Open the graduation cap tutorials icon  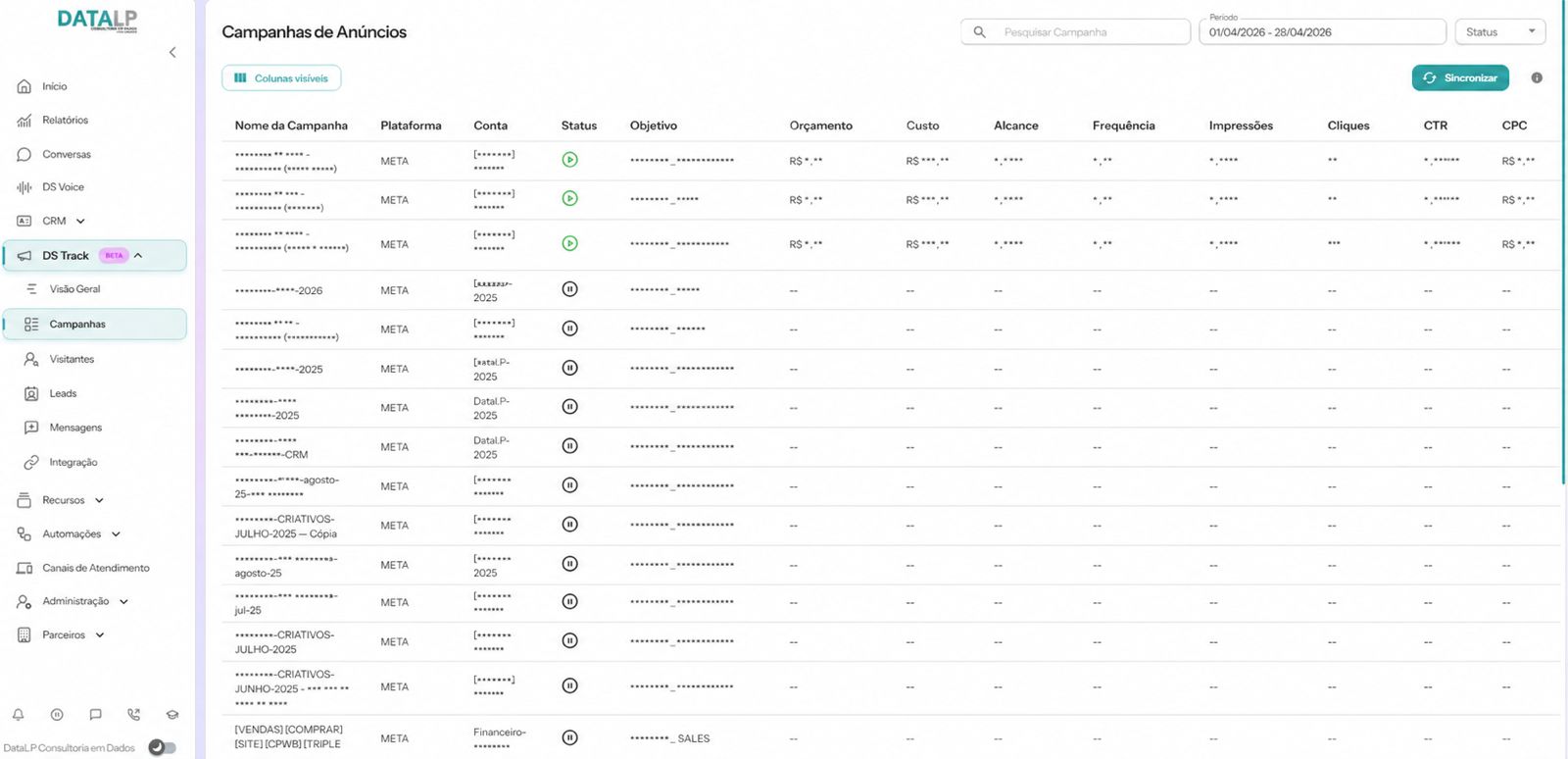pos(172,715)
